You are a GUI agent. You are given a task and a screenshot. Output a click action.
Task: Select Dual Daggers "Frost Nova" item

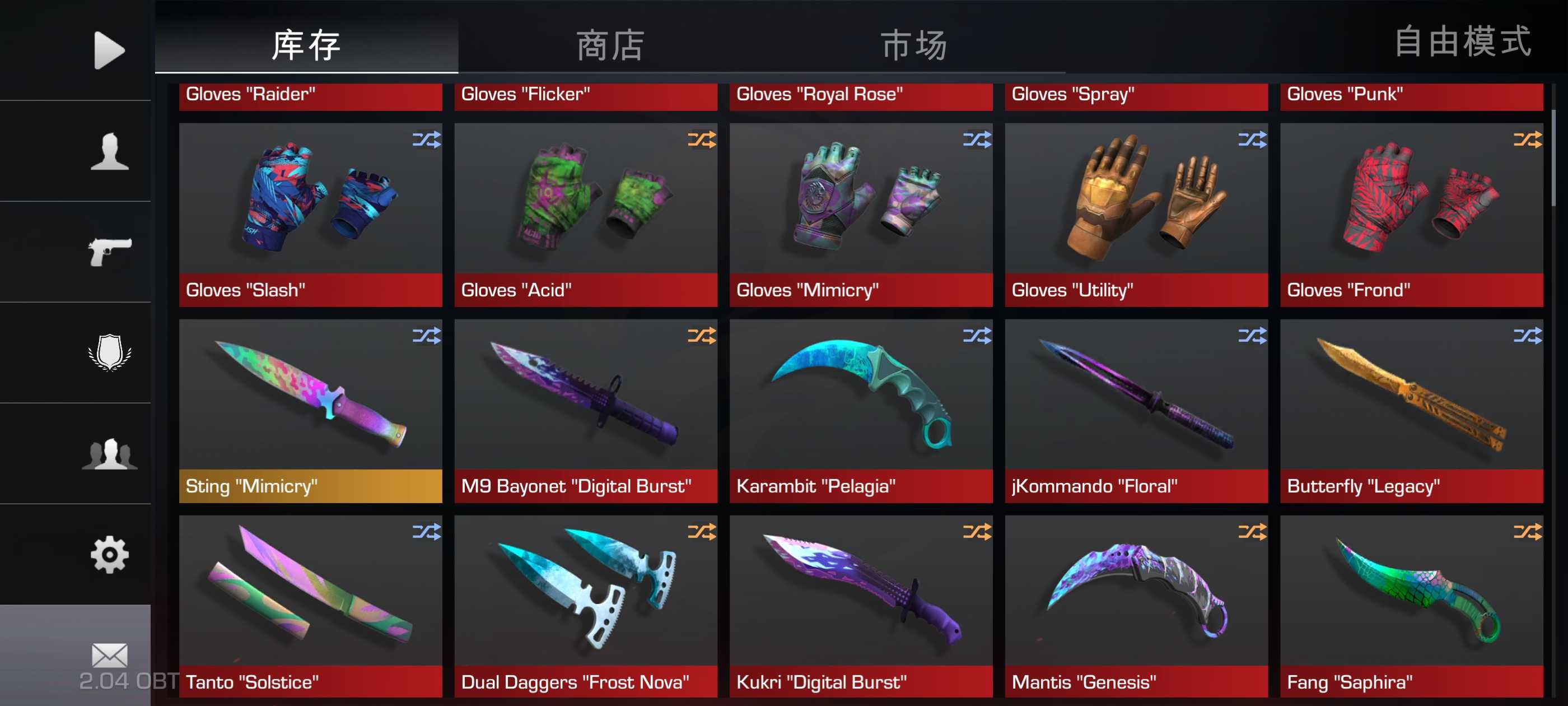point(586,607)
